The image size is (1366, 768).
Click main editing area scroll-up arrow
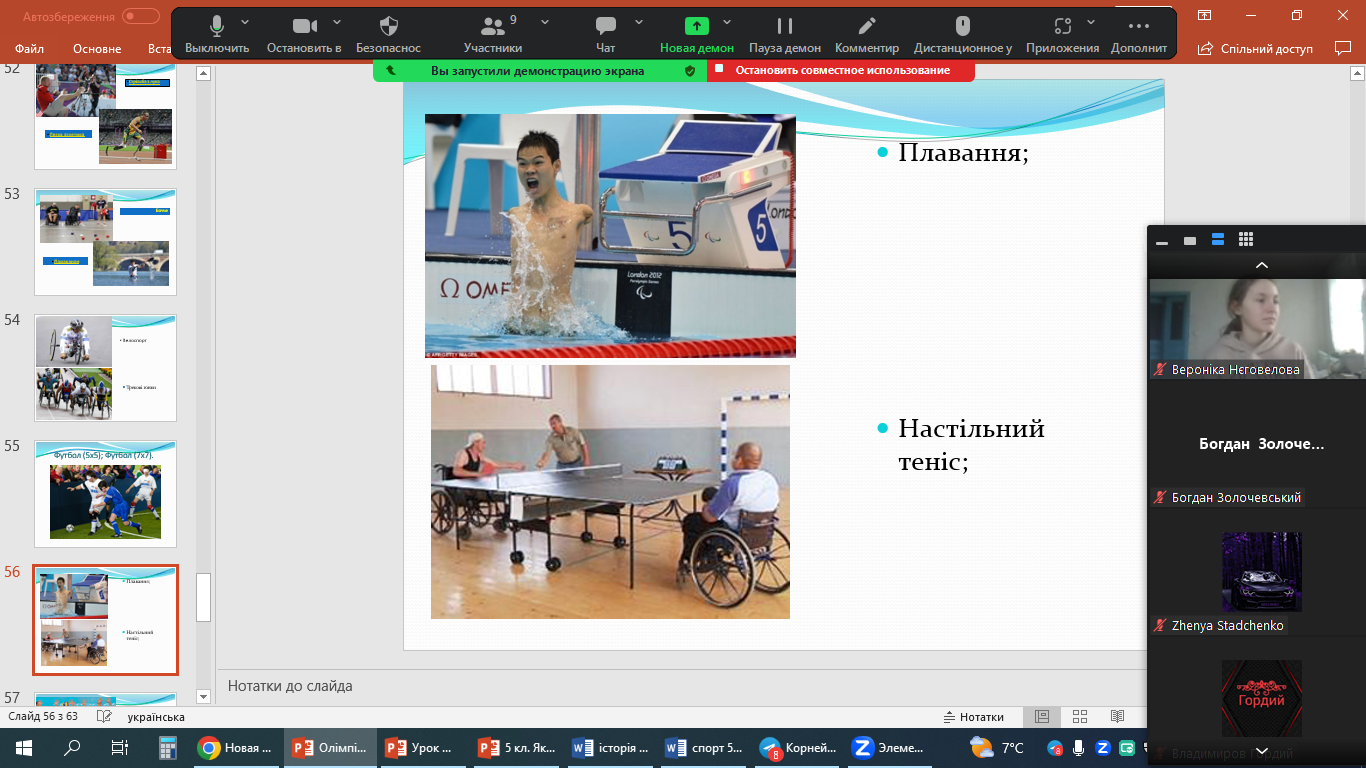point(1357,73)
